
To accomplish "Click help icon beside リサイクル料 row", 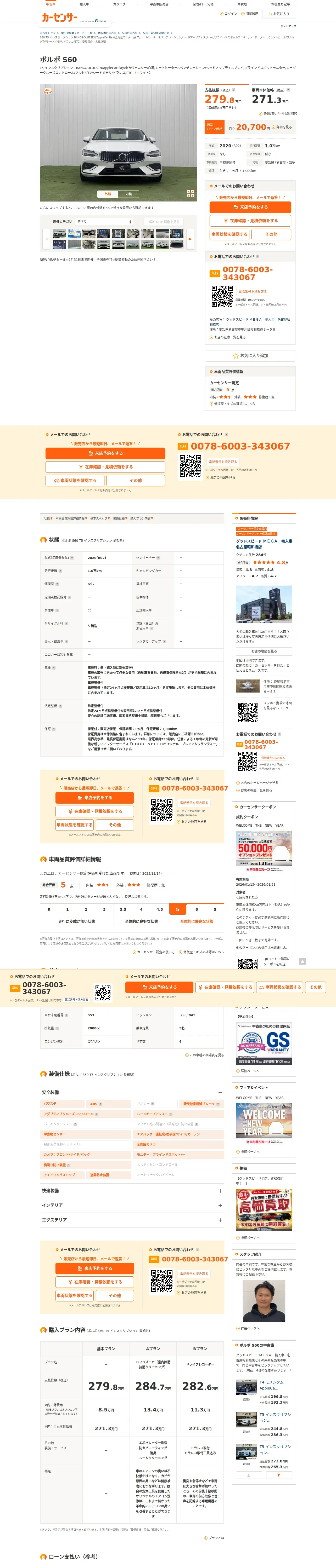I will [x=66, y=623].
